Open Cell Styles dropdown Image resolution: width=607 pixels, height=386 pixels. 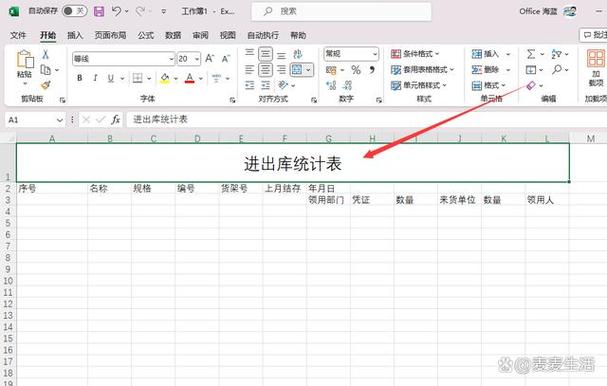[419, 85]
